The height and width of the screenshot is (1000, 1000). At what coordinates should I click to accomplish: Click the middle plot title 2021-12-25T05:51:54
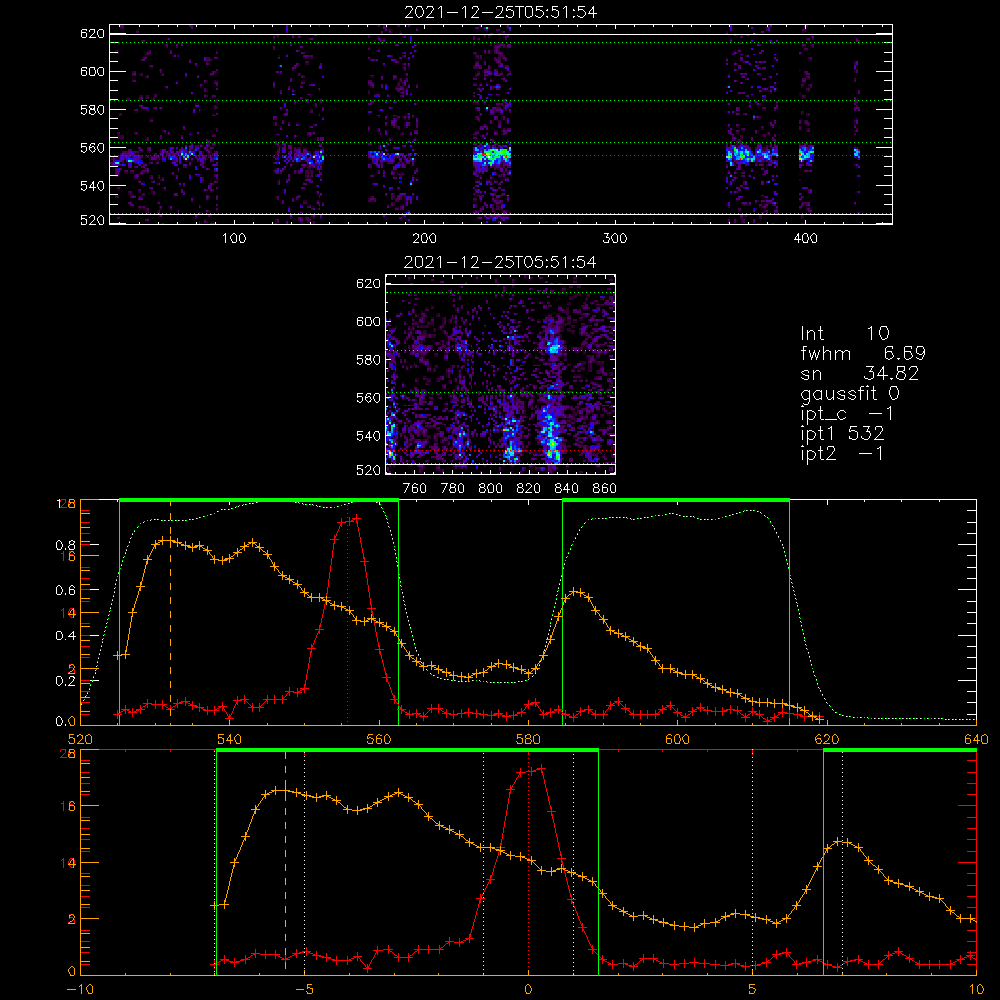500,262
